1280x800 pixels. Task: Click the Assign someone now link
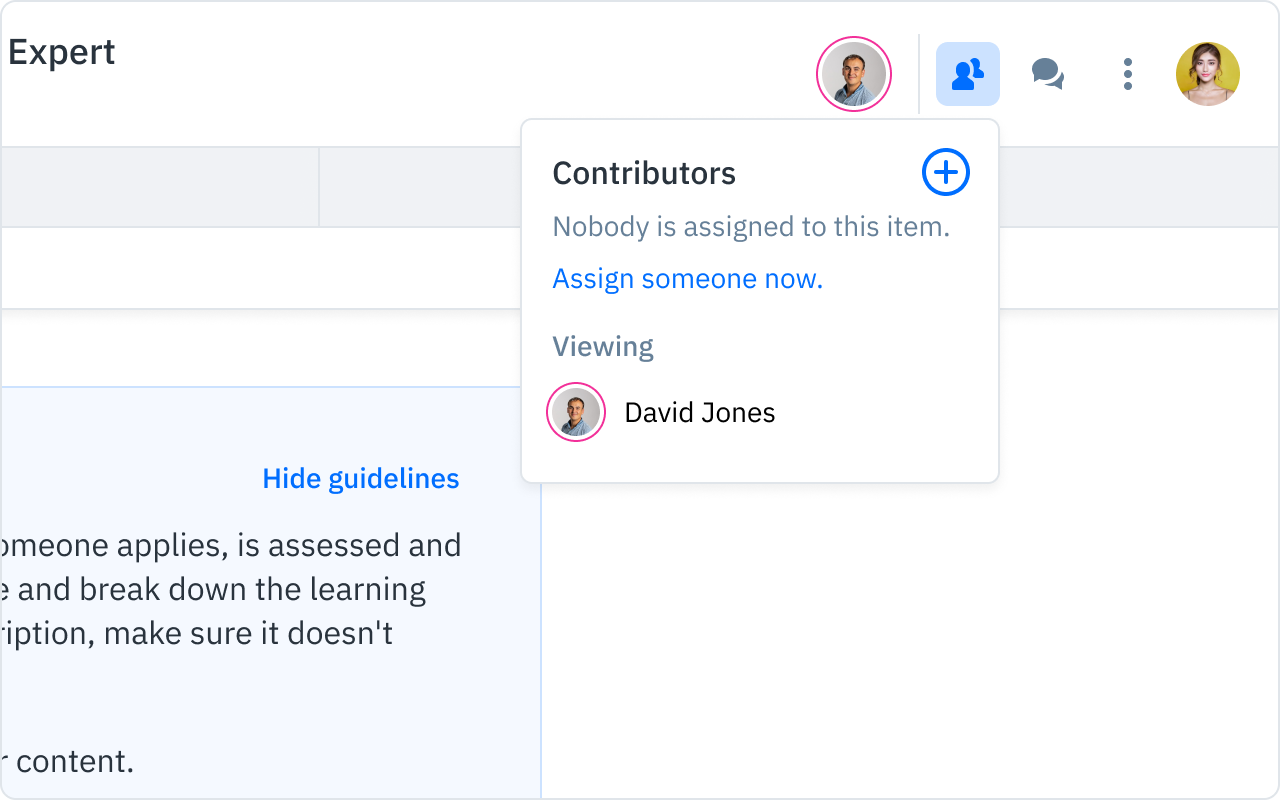pyautogui.click(x=687, y=279)
